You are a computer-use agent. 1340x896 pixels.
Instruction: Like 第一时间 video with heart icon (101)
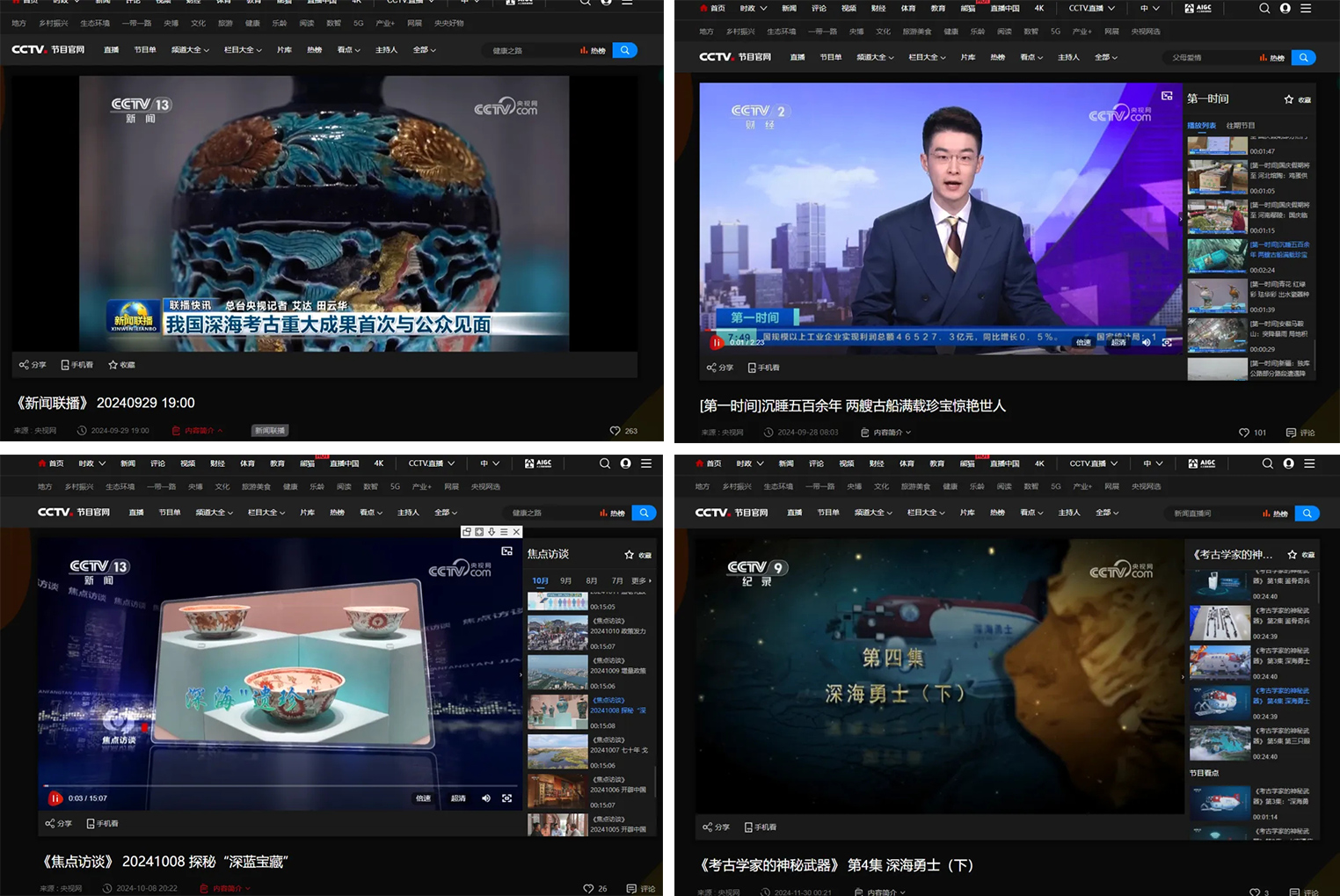tap(1244, 433)
